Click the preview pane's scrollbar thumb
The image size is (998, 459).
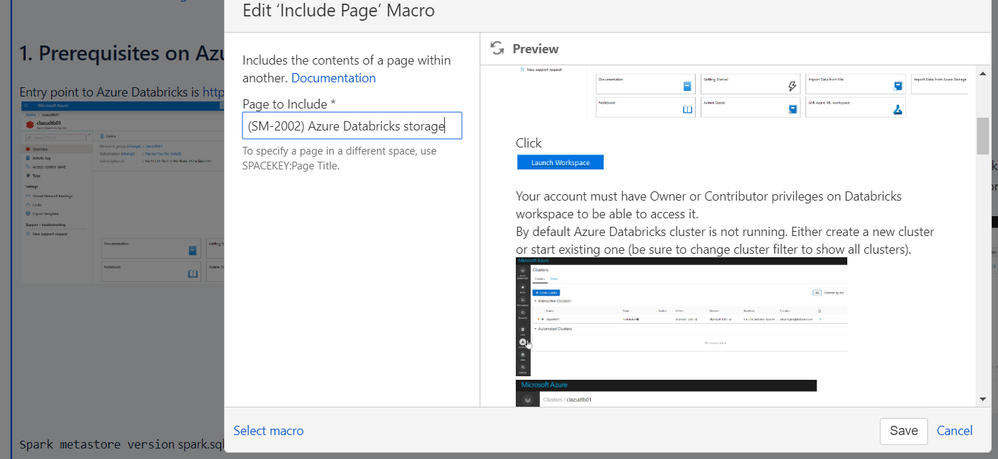tap(983, 136)
